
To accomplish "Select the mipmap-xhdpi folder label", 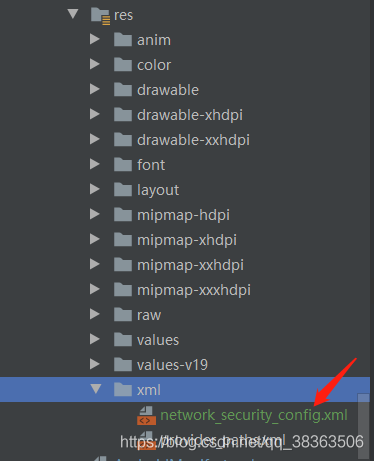I will click(187, 240).
